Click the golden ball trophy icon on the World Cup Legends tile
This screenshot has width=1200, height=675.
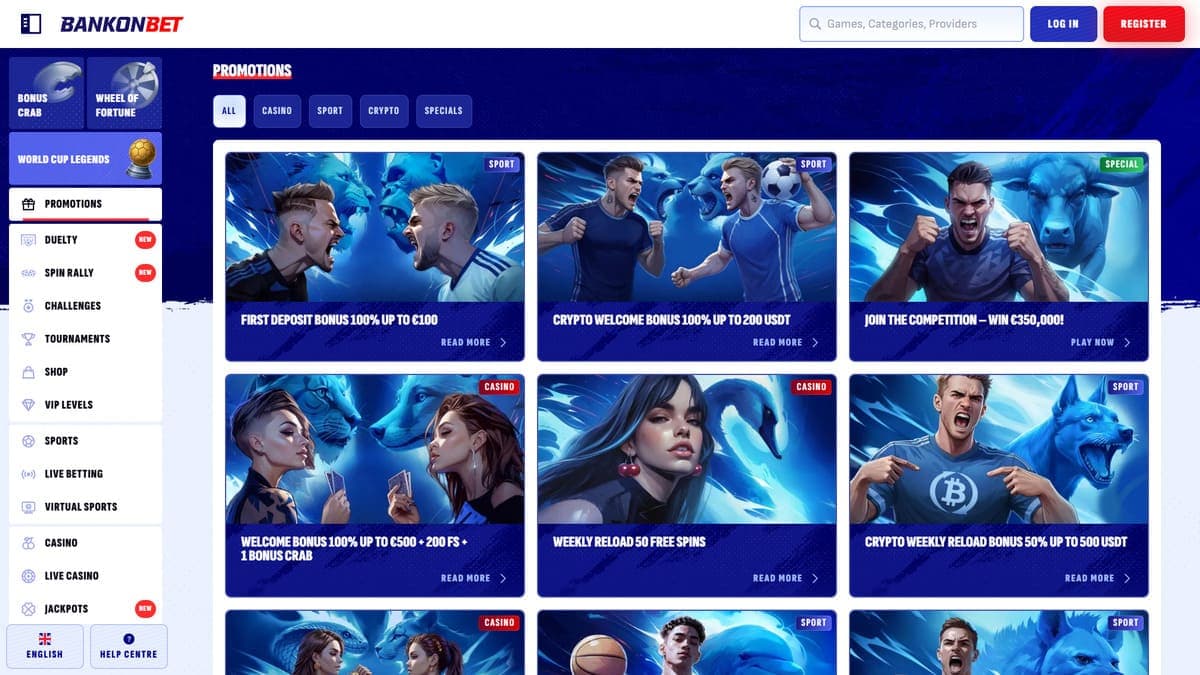(141, 157)
